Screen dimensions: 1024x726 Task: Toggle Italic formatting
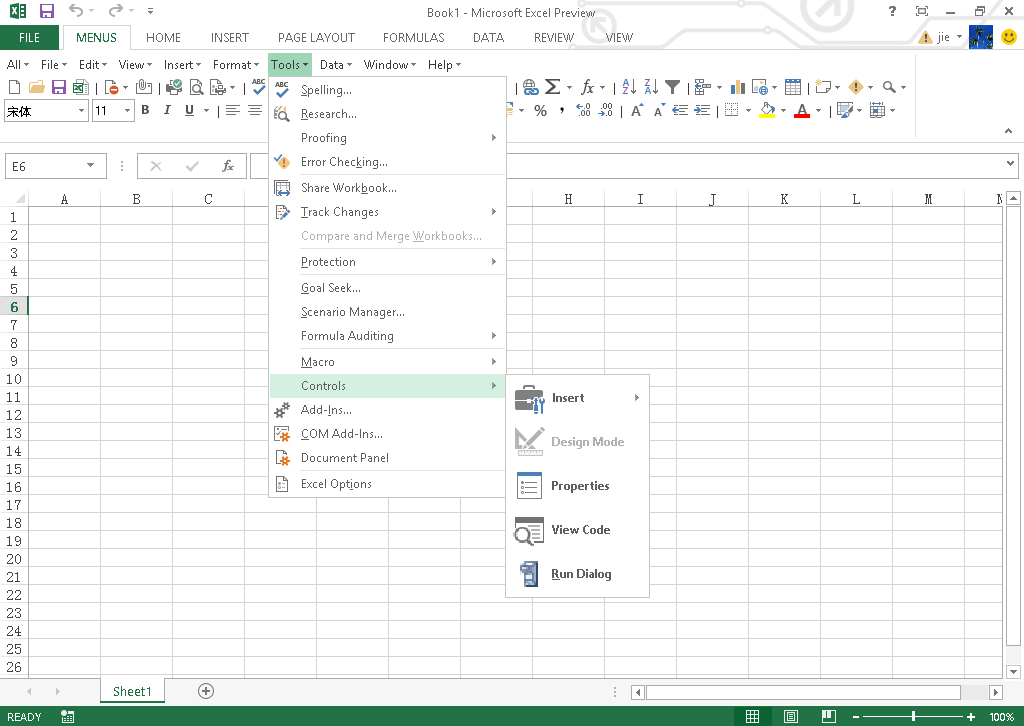click(167, 110)
